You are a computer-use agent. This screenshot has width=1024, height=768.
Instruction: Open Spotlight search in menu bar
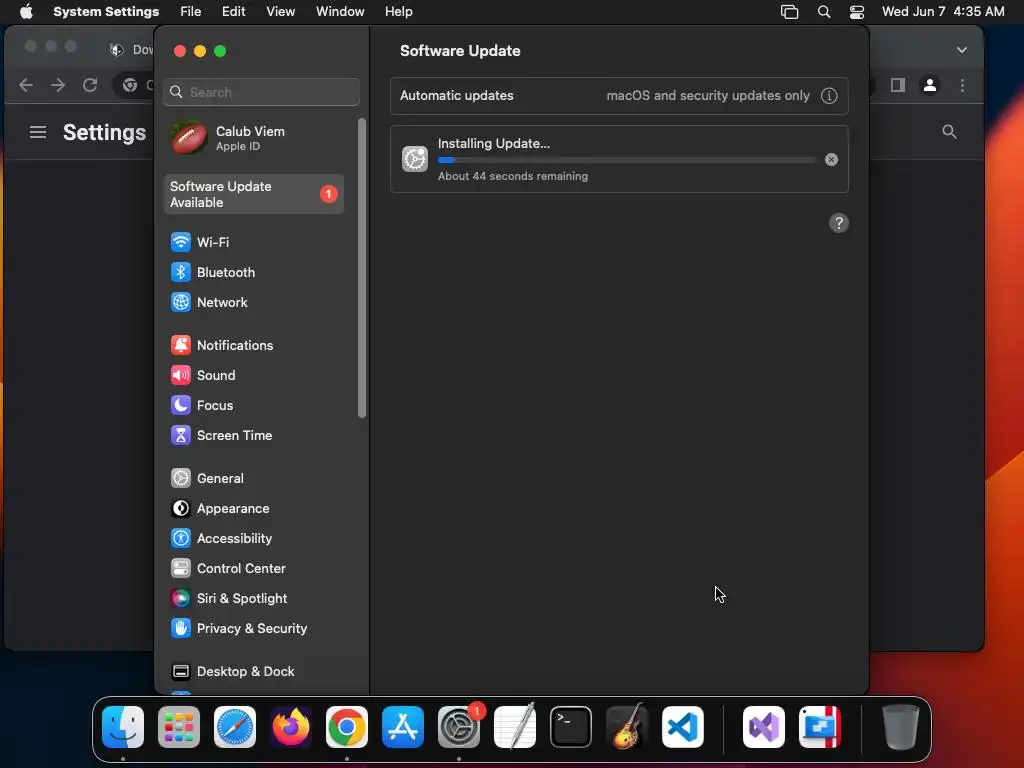[824, 12]
